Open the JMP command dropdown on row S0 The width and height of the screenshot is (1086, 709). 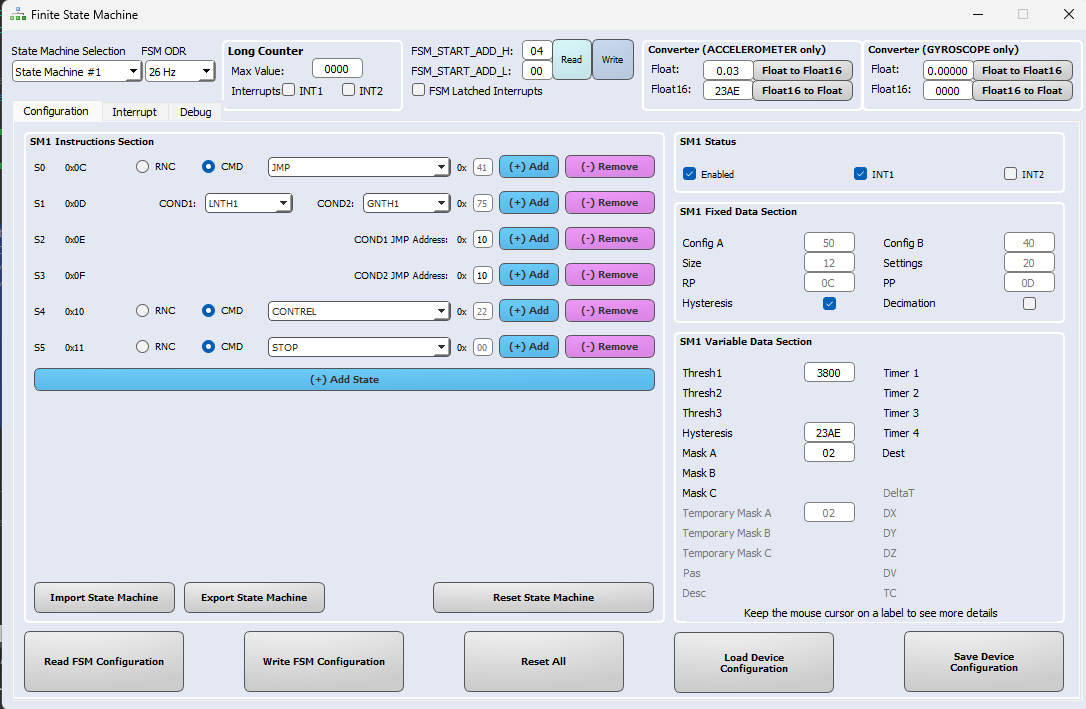click(358, 166)
